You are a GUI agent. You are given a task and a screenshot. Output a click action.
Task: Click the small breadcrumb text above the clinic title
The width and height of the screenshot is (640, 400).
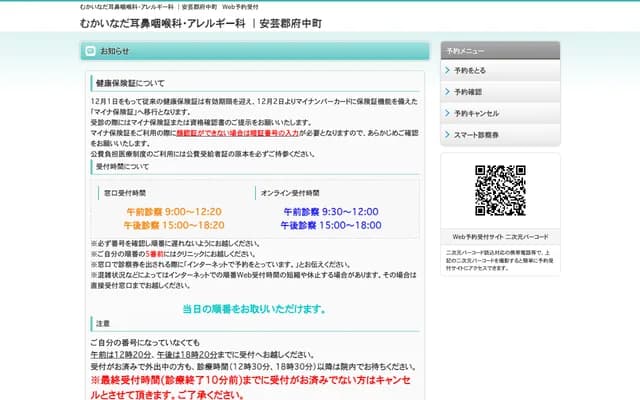tap(169, 7)
